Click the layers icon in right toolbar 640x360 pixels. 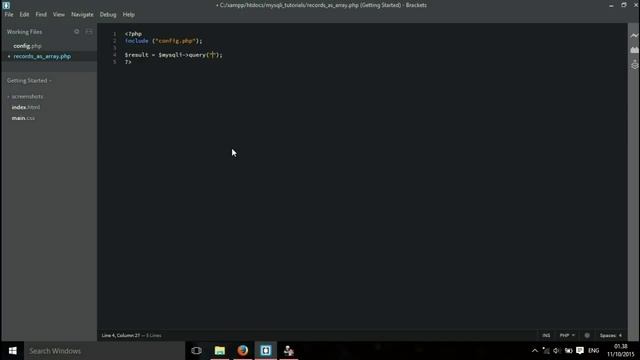coord(634,64)
